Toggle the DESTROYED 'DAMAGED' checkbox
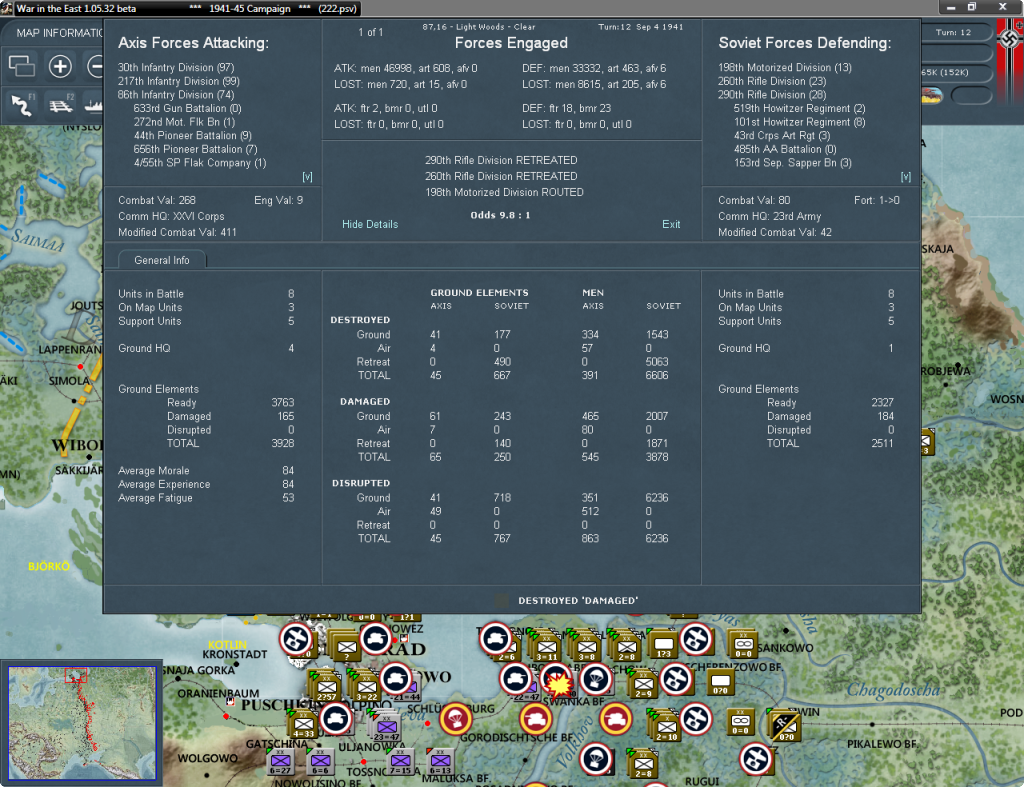1024x787 pixels. click(502, 600)
